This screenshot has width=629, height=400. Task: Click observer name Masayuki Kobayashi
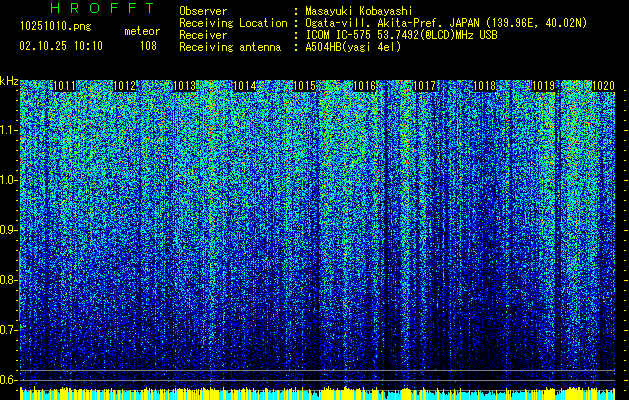tap(359, 12)
